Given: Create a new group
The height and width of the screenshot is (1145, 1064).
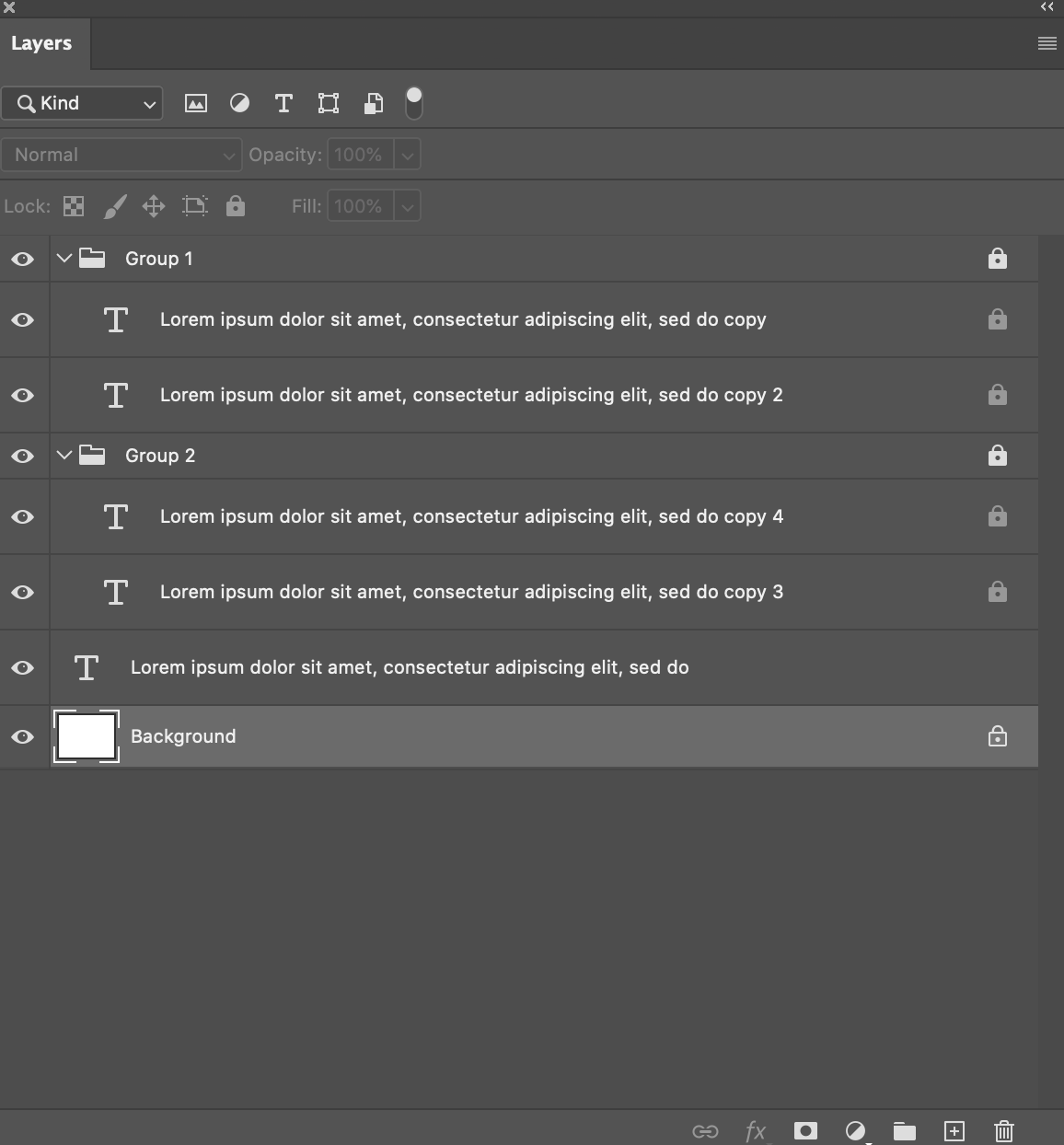Looking at the screenshot, I should point(904,1131).
